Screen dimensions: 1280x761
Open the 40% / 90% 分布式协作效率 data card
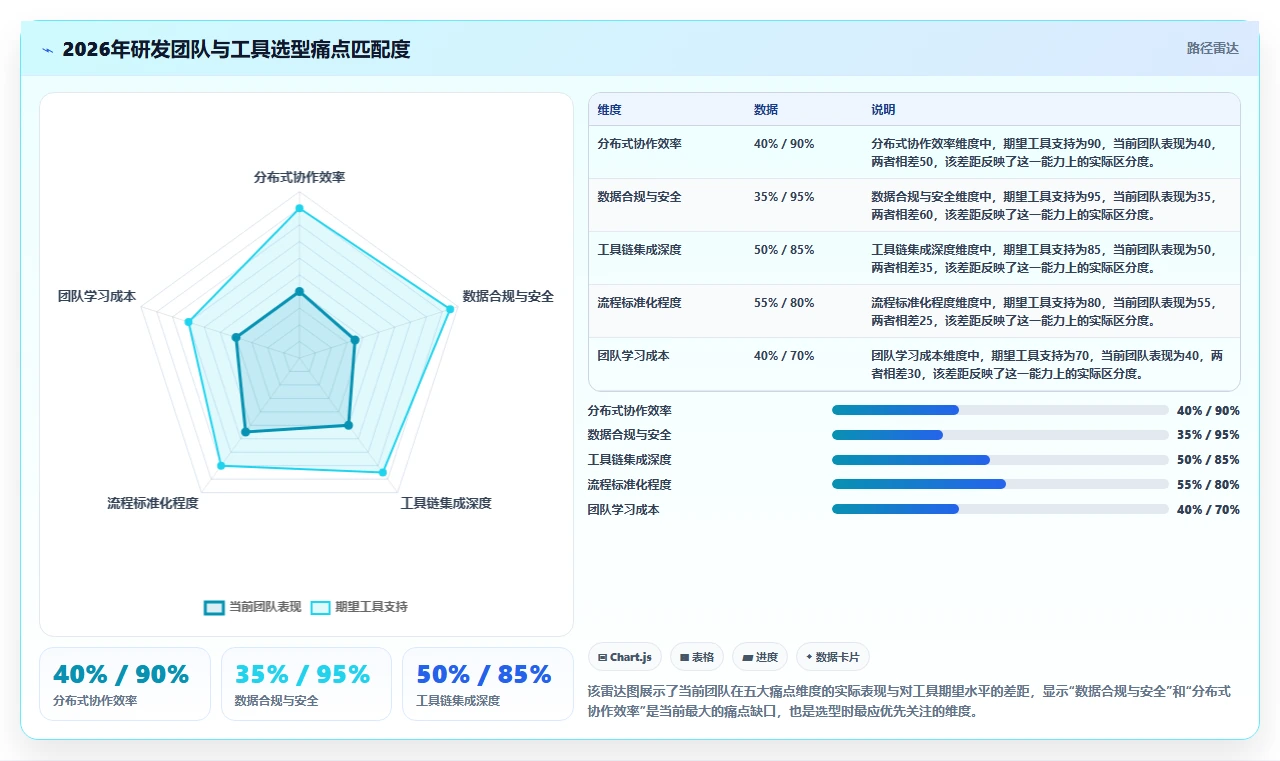[125, 684]
